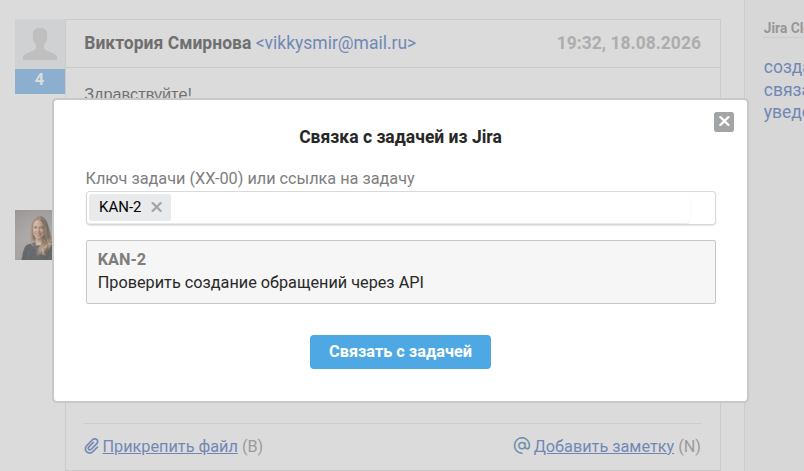The width and height of the screenshot is (804, 471).
Task: Select the KAN-2 task suggestion
Action: point(400,272)
